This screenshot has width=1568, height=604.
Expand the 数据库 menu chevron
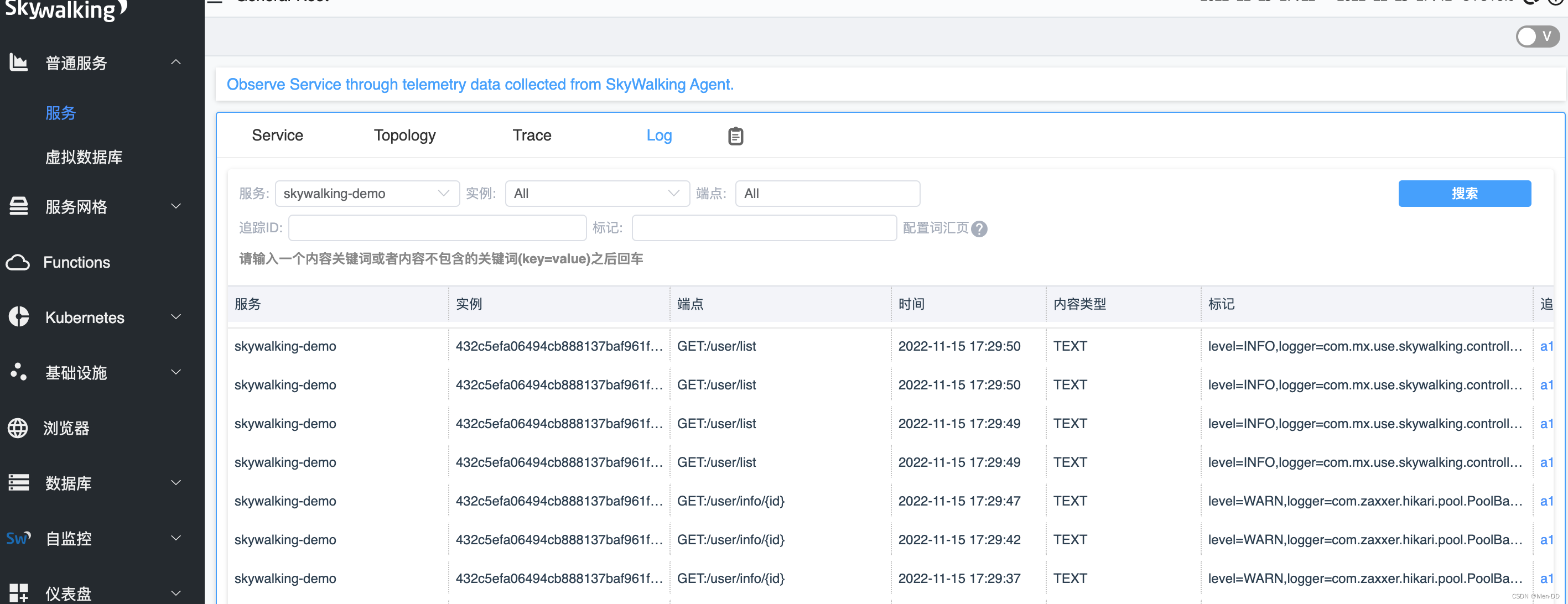point(176,482)
